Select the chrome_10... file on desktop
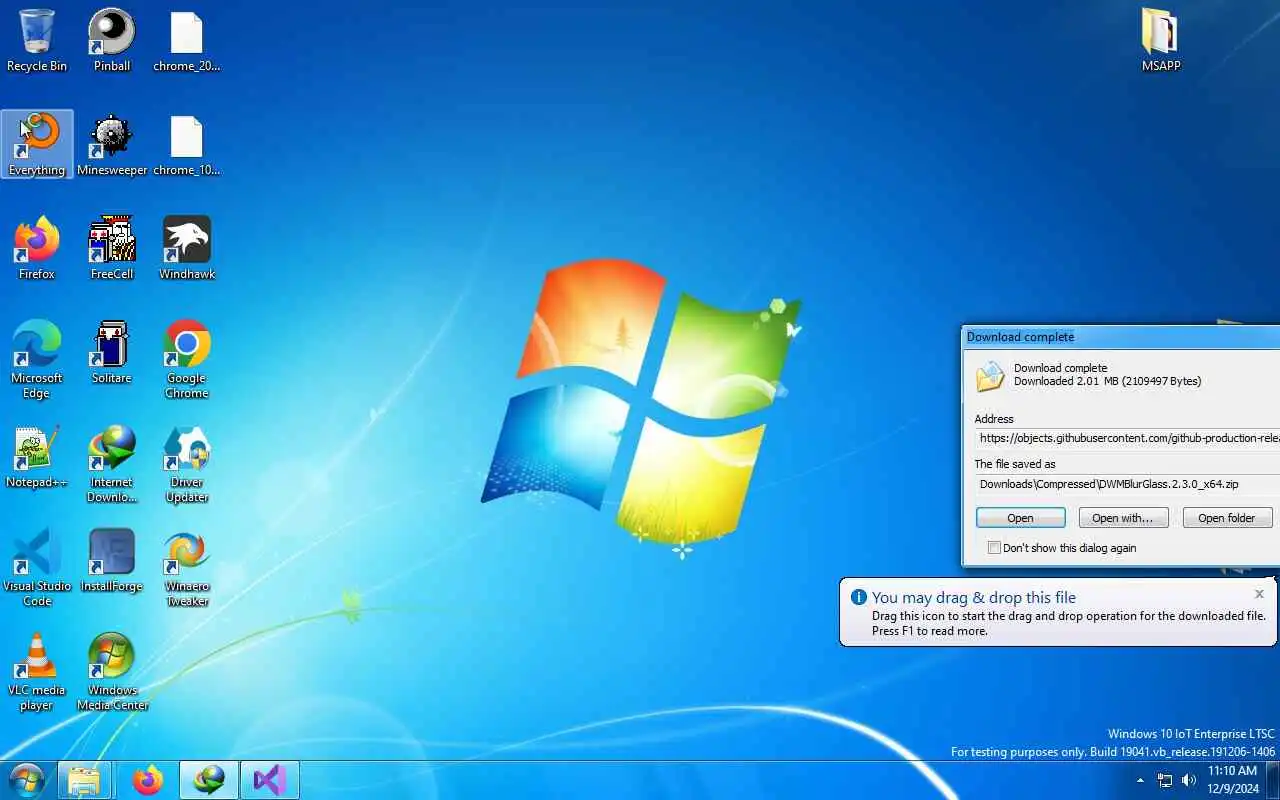1280x800 pixels. [187, 144]
